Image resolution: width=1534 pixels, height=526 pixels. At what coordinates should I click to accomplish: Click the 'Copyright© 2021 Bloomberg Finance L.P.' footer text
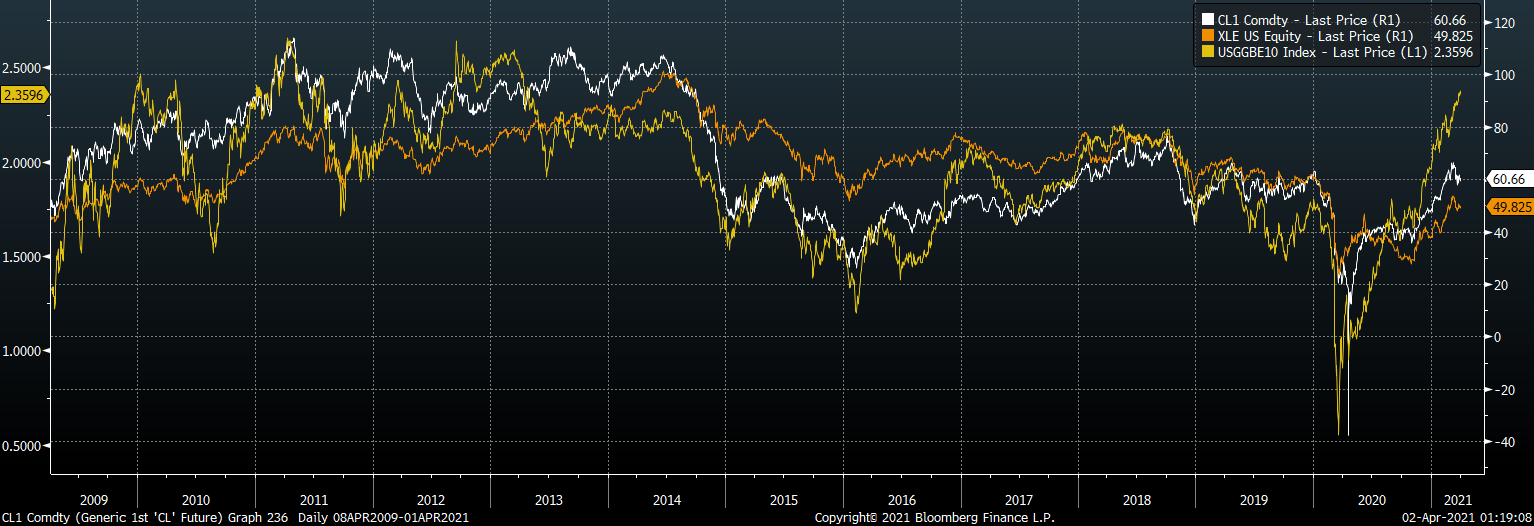point(934,518)
